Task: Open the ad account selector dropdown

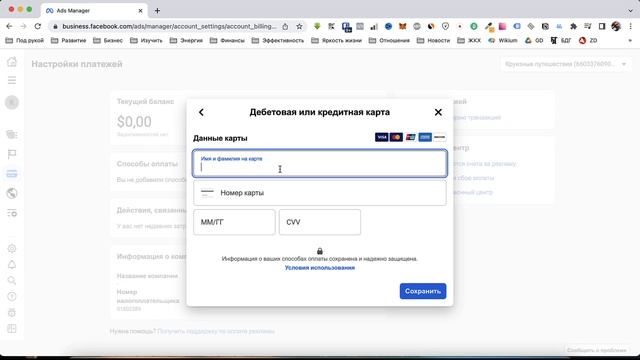Action: point(565,64)
